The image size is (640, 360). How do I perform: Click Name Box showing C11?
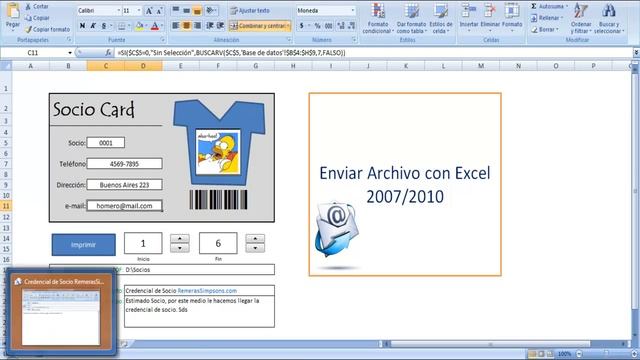pos(33,53)
